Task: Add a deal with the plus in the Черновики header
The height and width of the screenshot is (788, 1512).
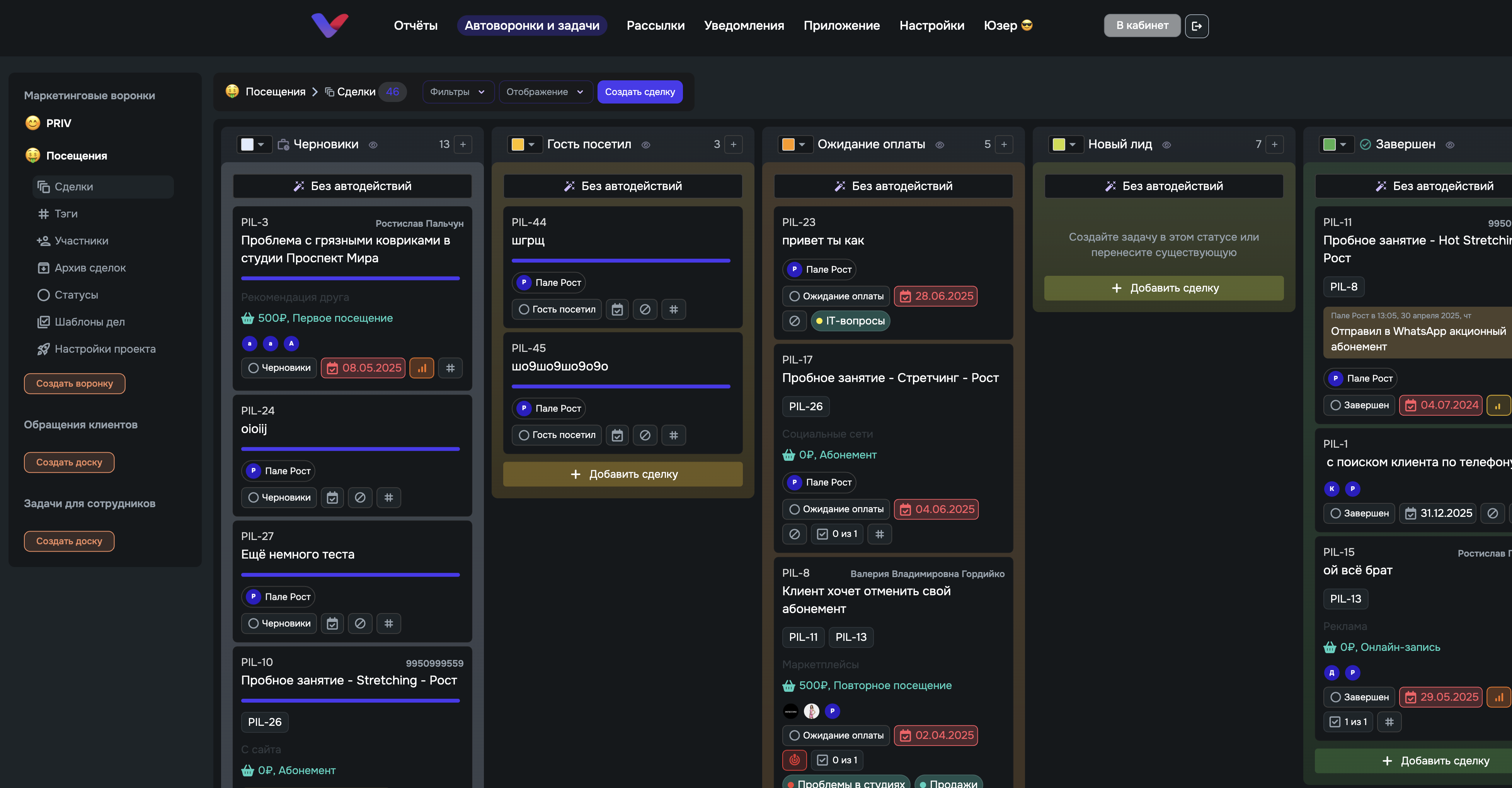Action: pos(463,144)
